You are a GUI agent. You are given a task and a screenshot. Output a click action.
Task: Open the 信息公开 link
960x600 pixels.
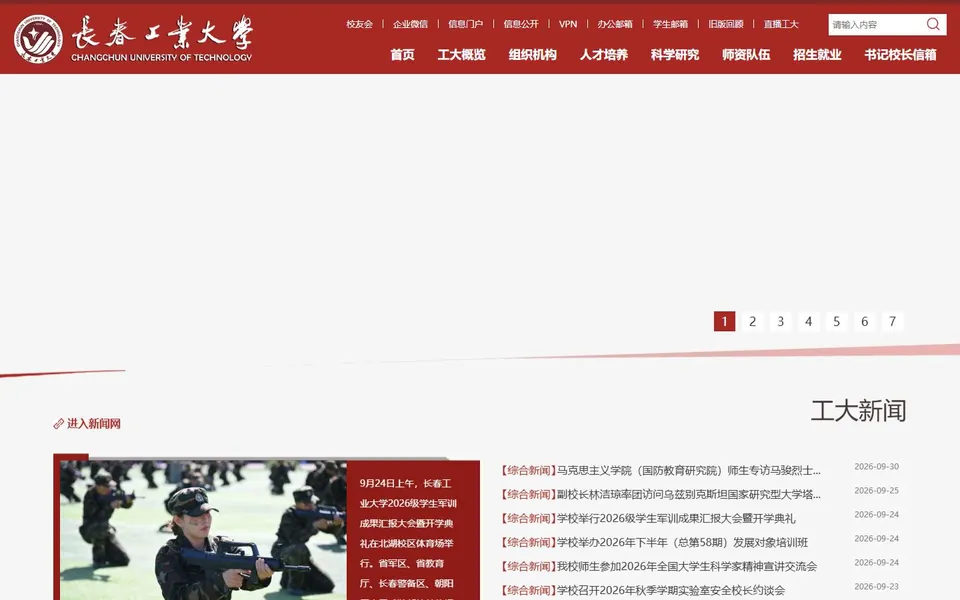[x=521, y=24]
